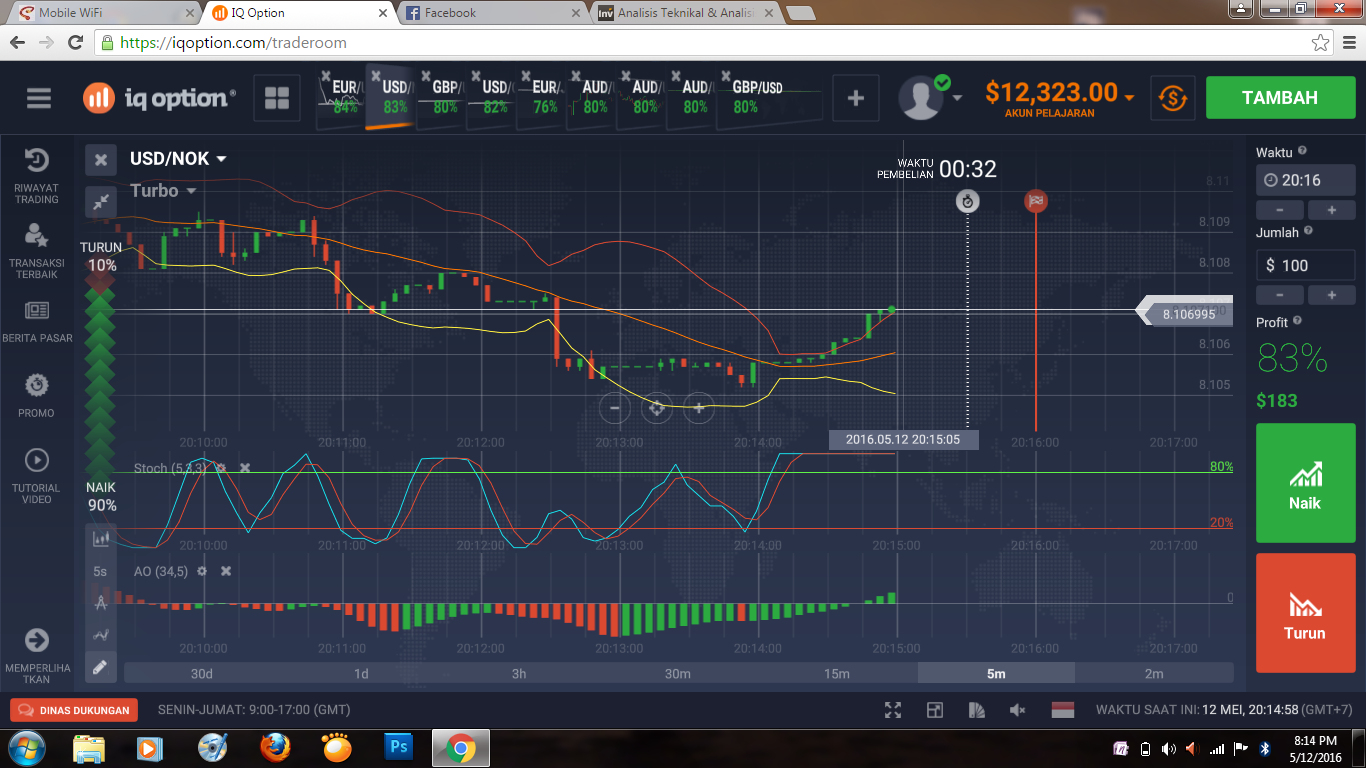Open deposit refresh icon beside balance
Screen dimensions: 1366x768
[1172, 98]
